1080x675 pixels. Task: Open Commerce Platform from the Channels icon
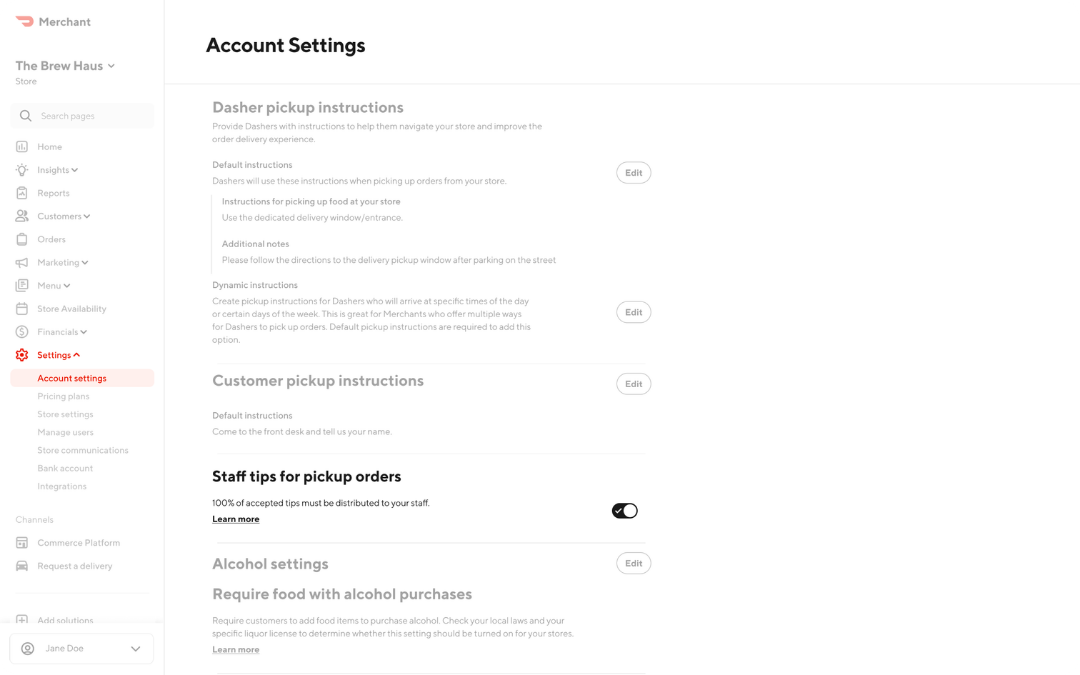tap(22, 542)
